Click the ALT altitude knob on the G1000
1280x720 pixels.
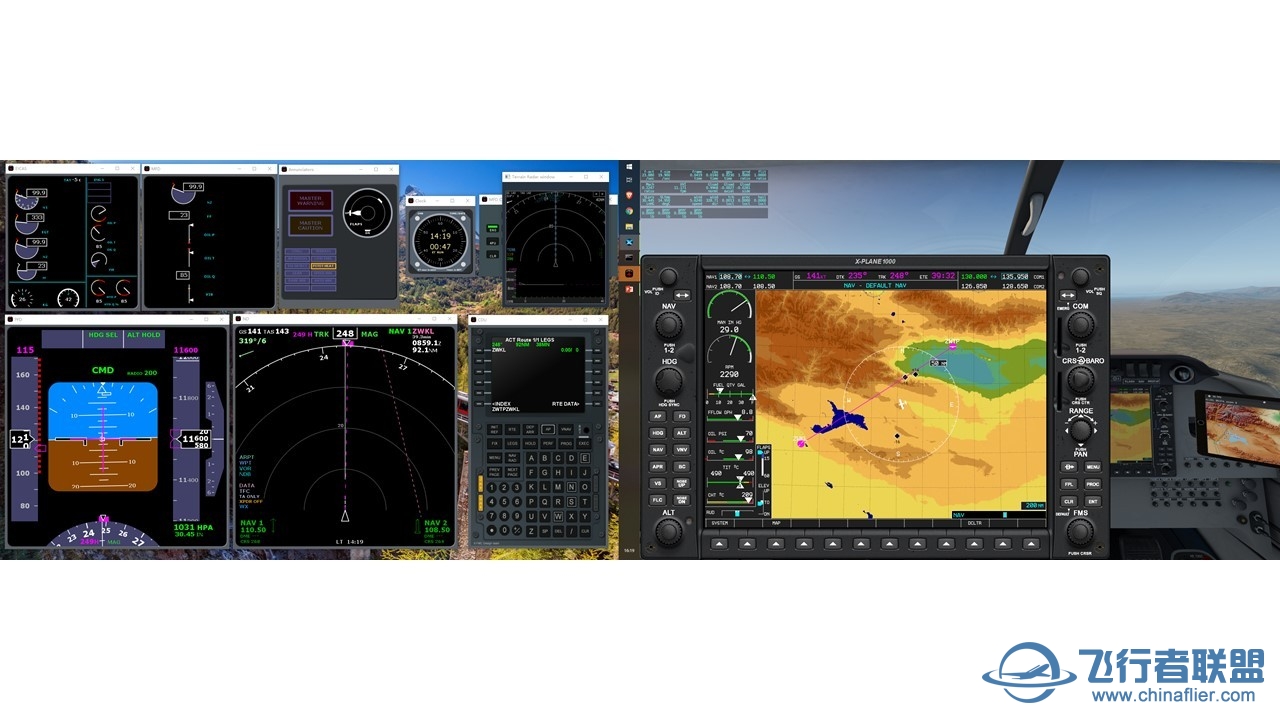(669, 530)
